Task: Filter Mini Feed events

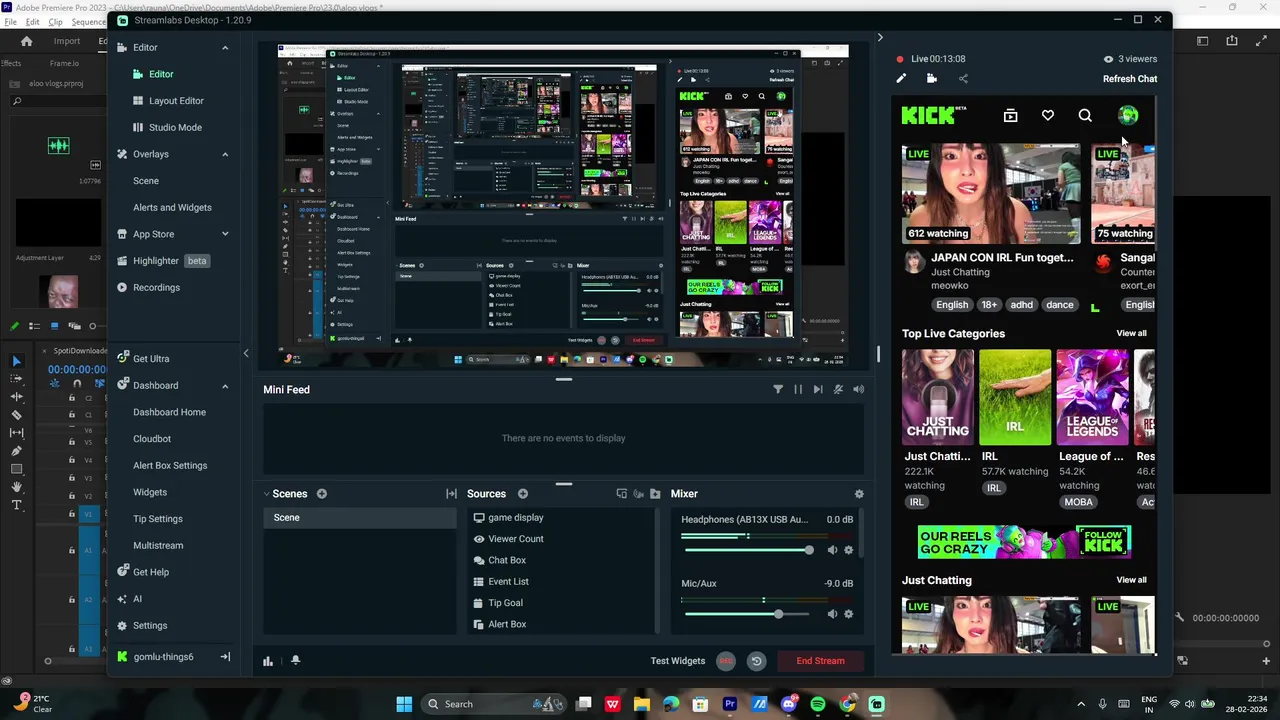Action: pos(778,389)
